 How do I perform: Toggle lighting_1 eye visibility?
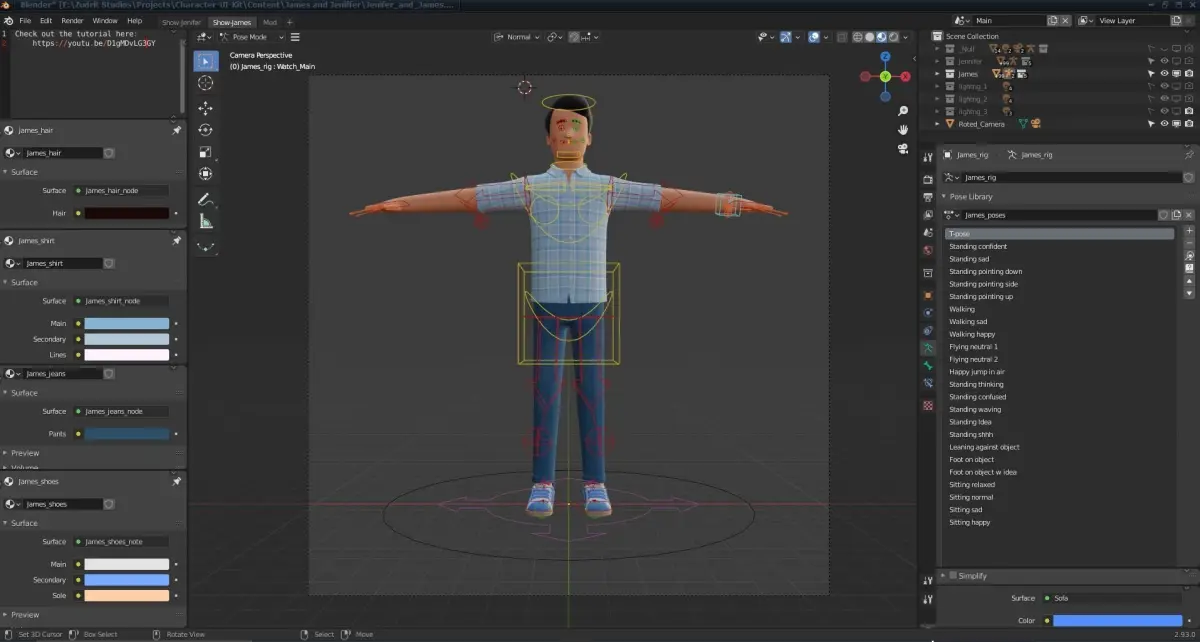coord(1164,86)
